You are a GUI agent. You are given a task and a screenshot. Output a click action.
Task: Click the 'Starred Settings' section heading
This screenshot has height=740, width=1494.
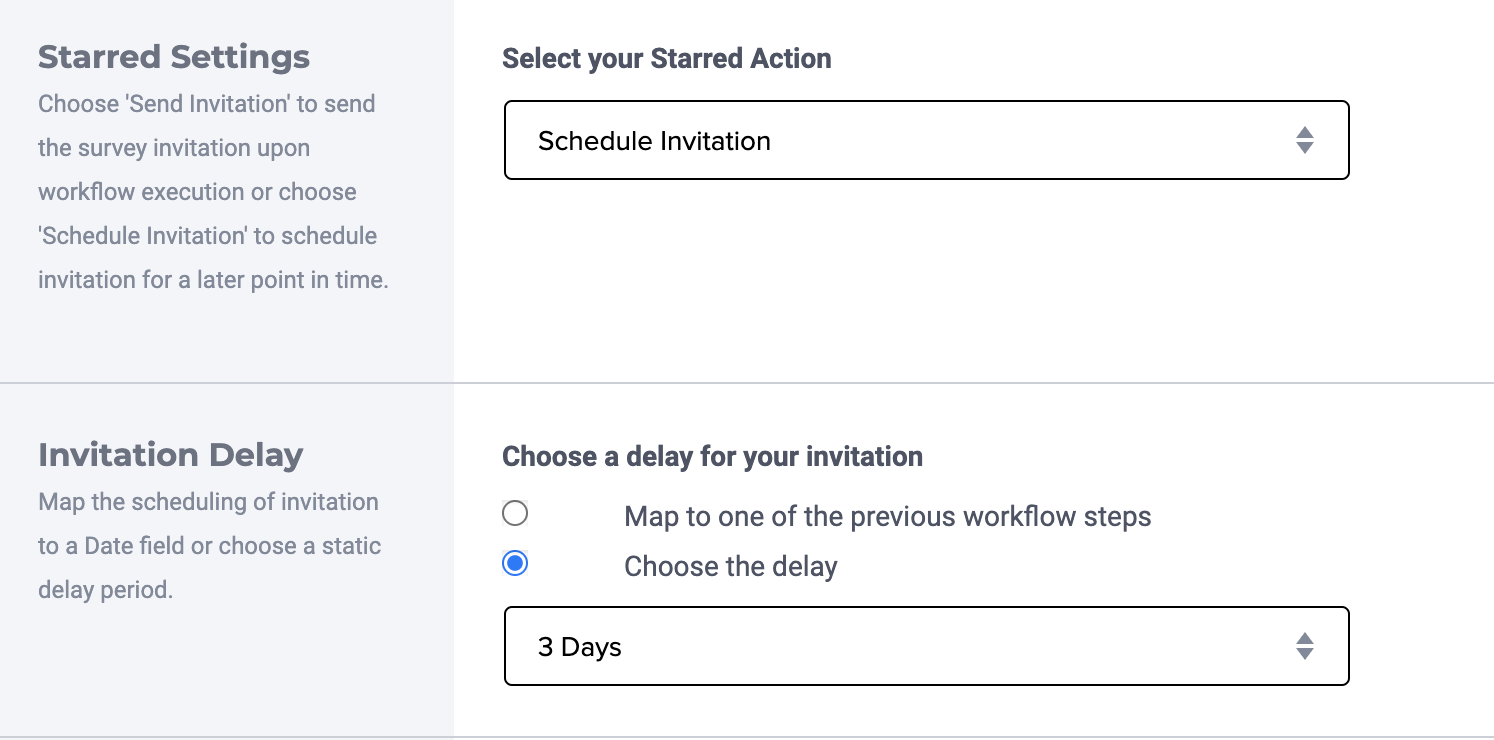coord(174,57)
